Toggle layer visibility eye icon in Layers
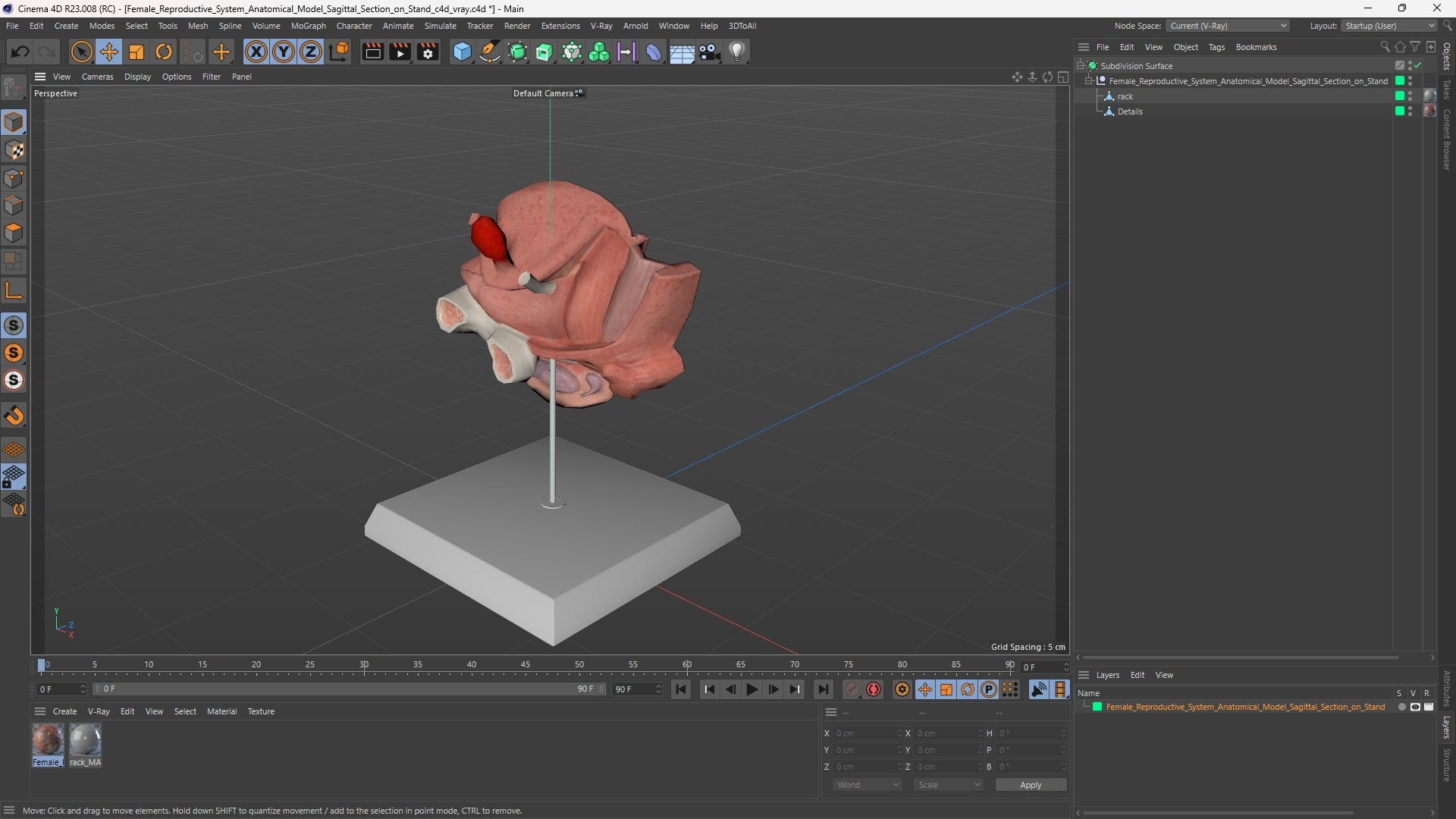The width and height of the screenshot is (1456, 819). (1415, 707)
